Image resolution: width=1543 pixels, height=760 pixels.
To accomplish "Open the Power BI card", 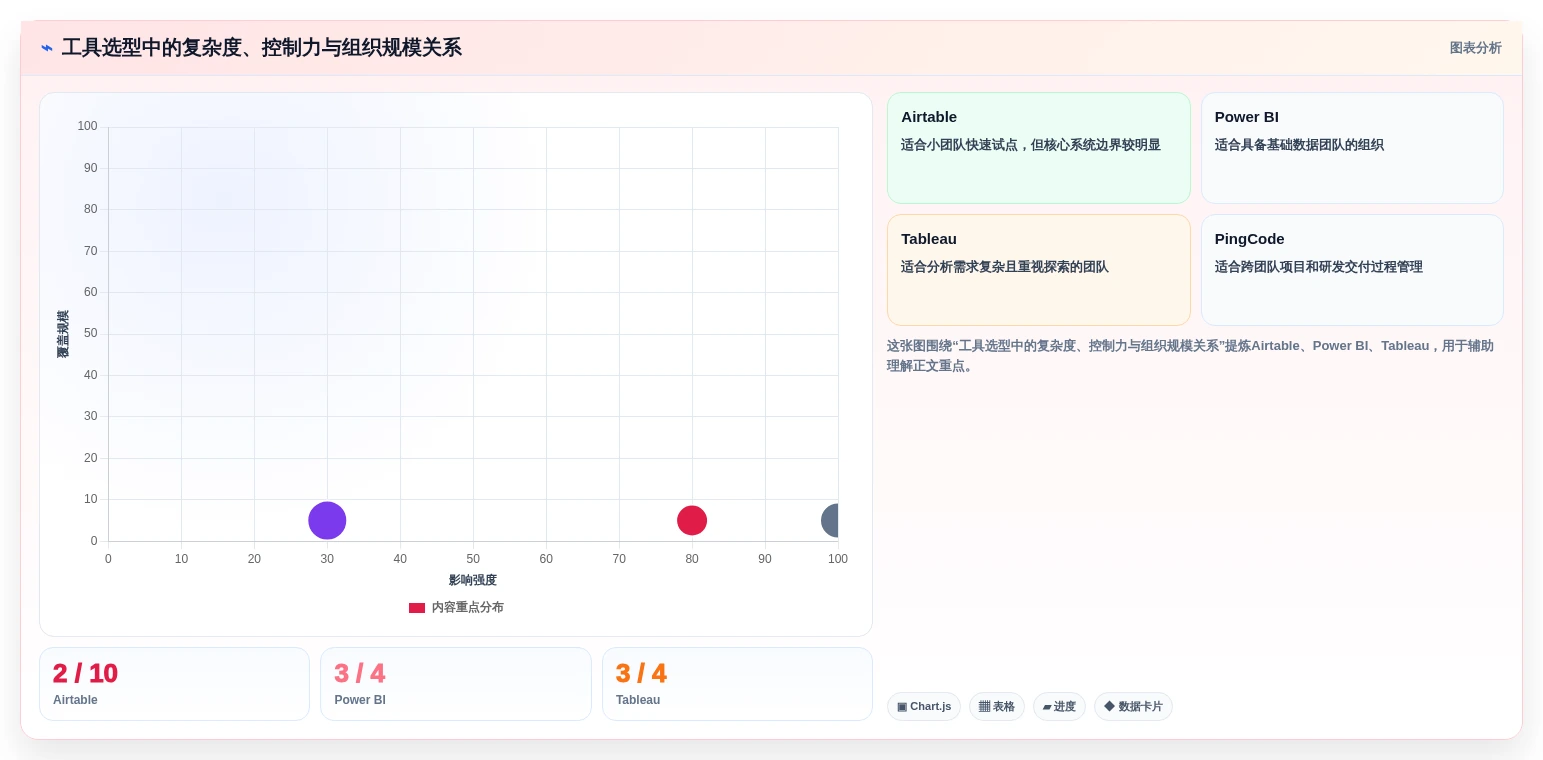I will (x=1352, y=148).
